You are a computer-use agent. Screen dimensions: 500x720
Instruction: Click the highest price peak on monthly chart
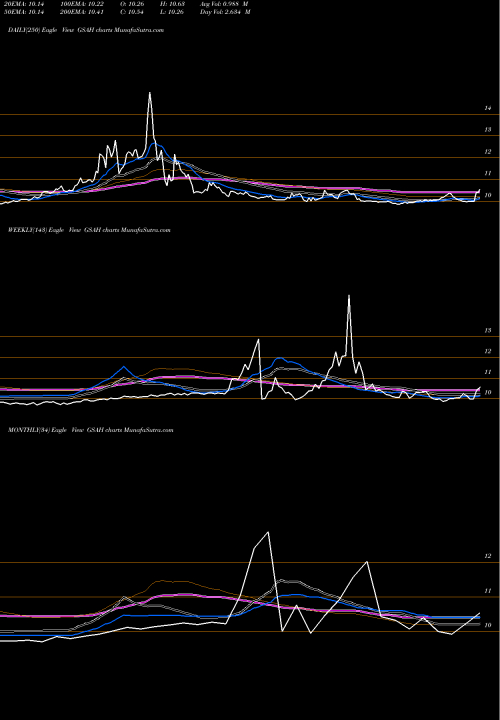pos(268,533)
